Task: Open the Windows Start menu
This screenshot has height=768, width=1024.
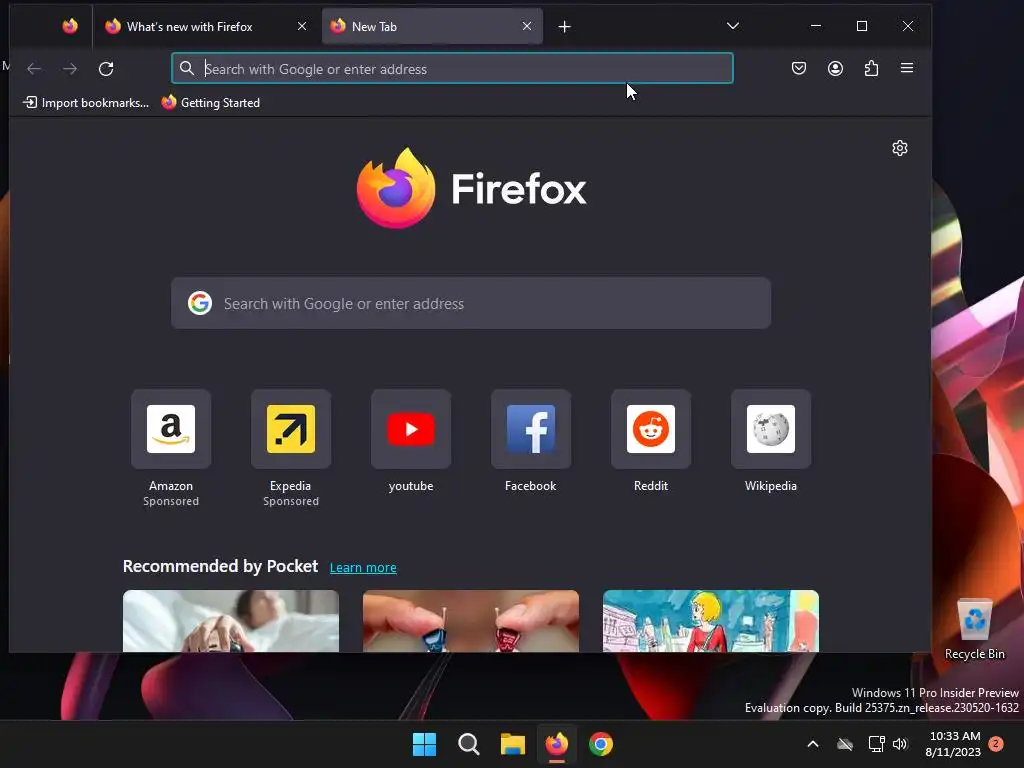Action: 424,744
